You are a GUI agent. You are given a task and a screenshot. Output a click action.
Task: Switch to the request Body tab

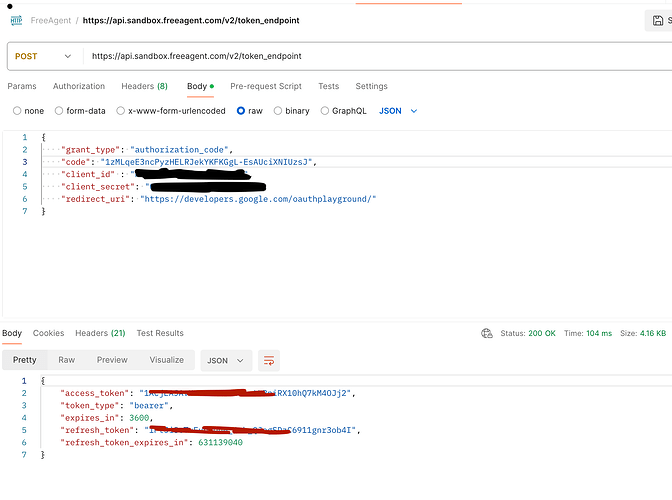click(200, 86)
